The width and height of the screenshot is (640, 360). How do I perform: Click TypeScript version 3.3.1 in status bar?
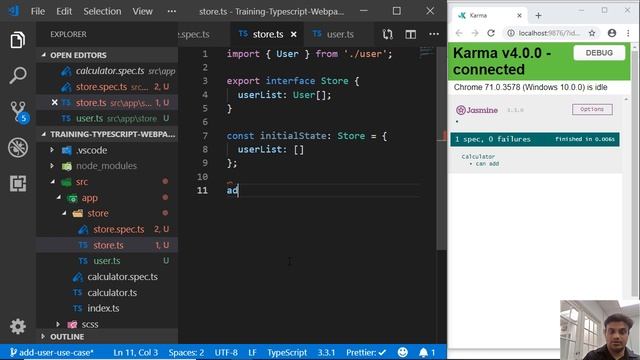tap(326, 352)
